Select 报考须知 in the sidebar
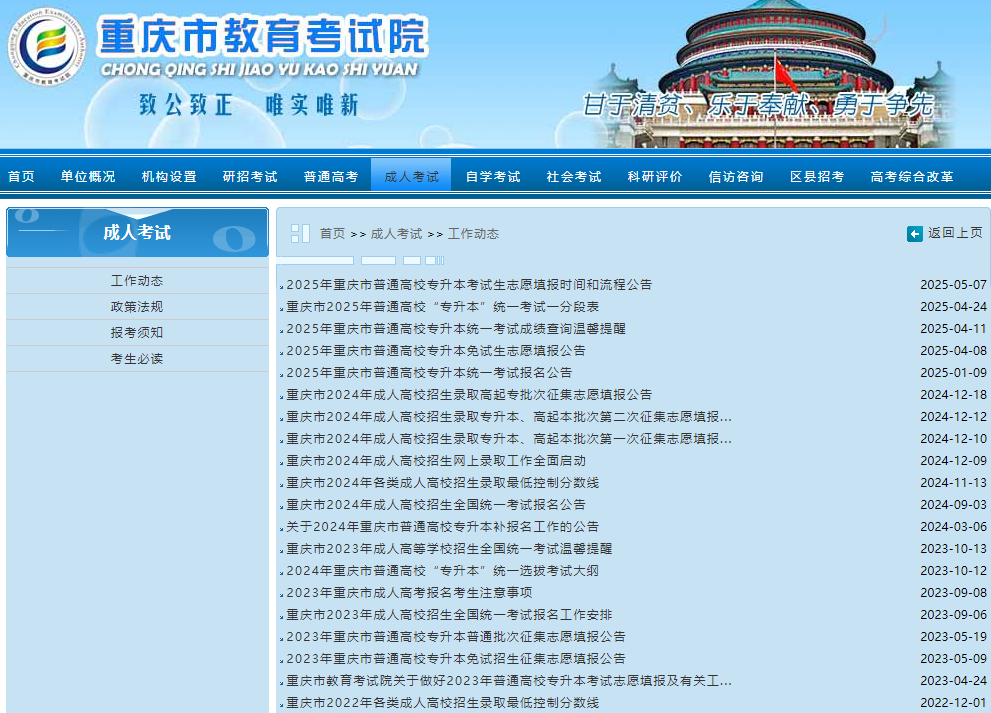Image resolution: width=991 pixels, height=713 pixels. (137, 332)
